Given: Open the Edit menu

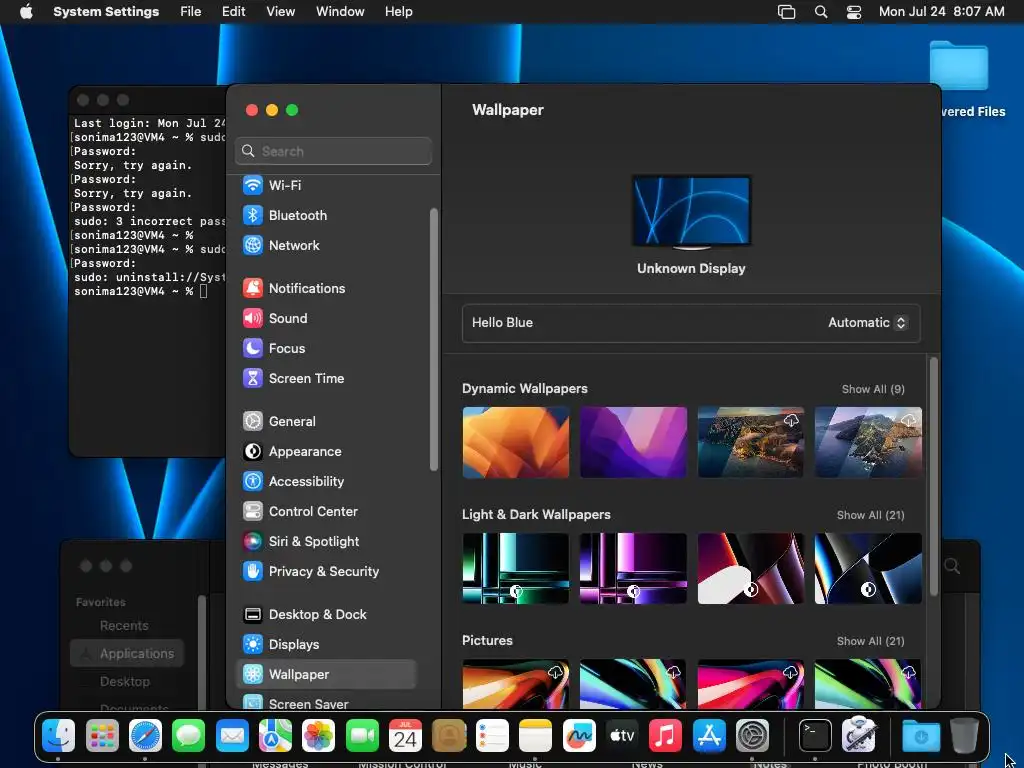Looking at the screenshot, I should click(233, 12).
